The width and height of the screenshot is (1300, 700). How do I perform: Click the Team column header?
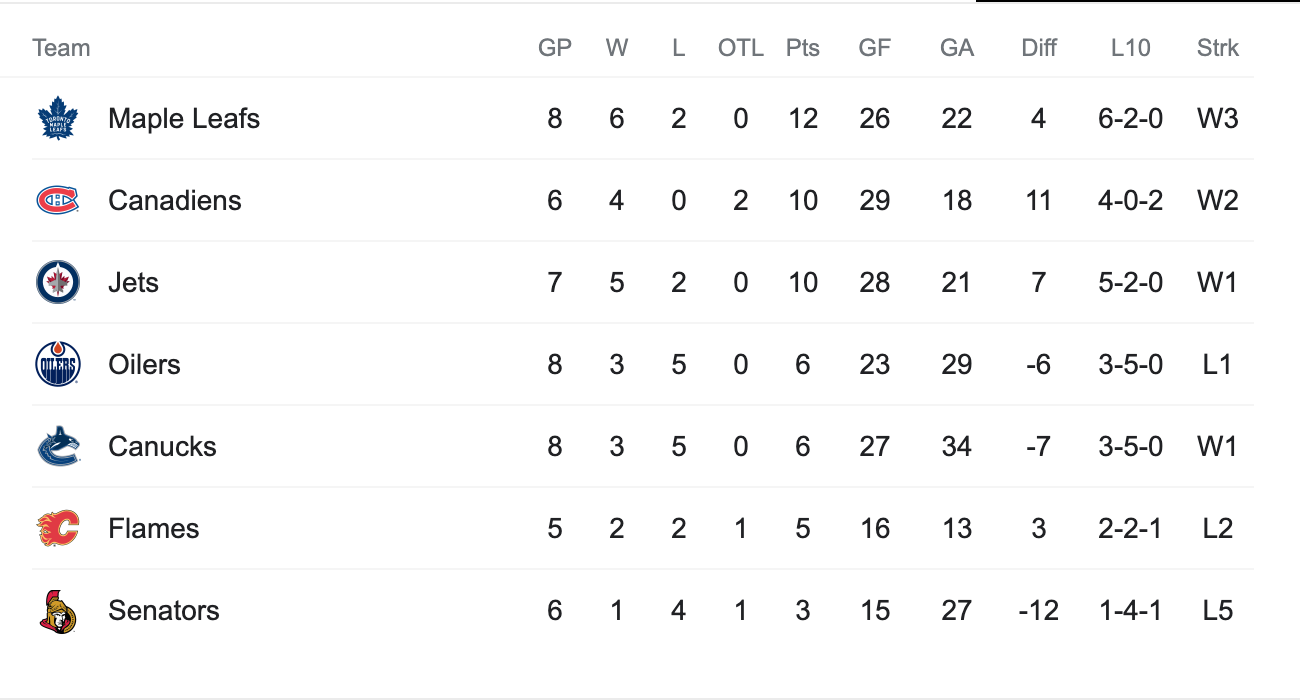tap(61, 48)
